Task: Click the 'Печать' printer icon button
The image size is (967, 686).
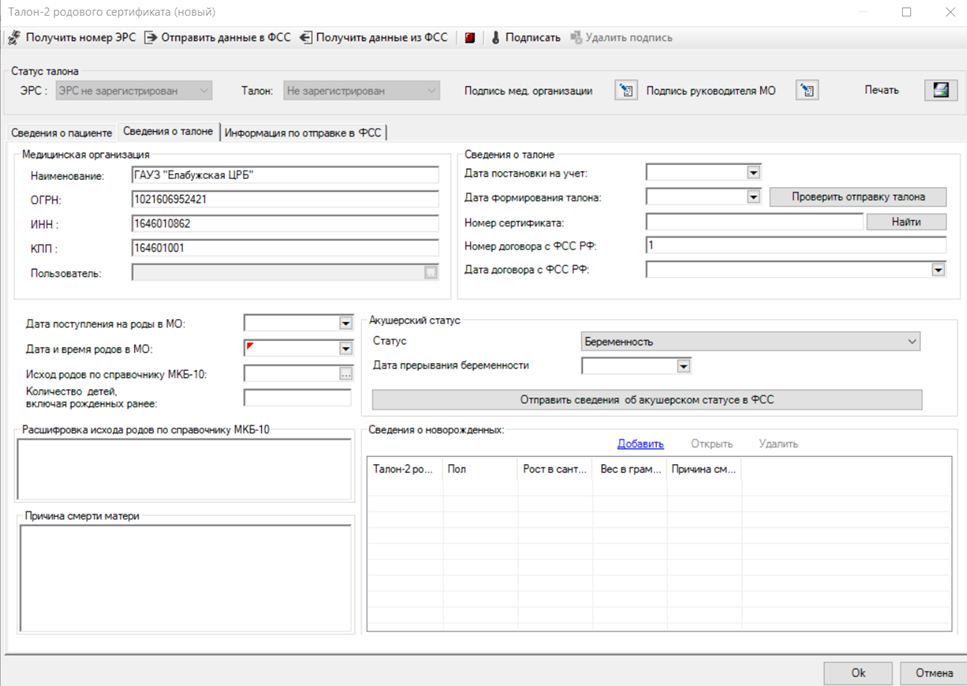Action: tap(940, 90)
